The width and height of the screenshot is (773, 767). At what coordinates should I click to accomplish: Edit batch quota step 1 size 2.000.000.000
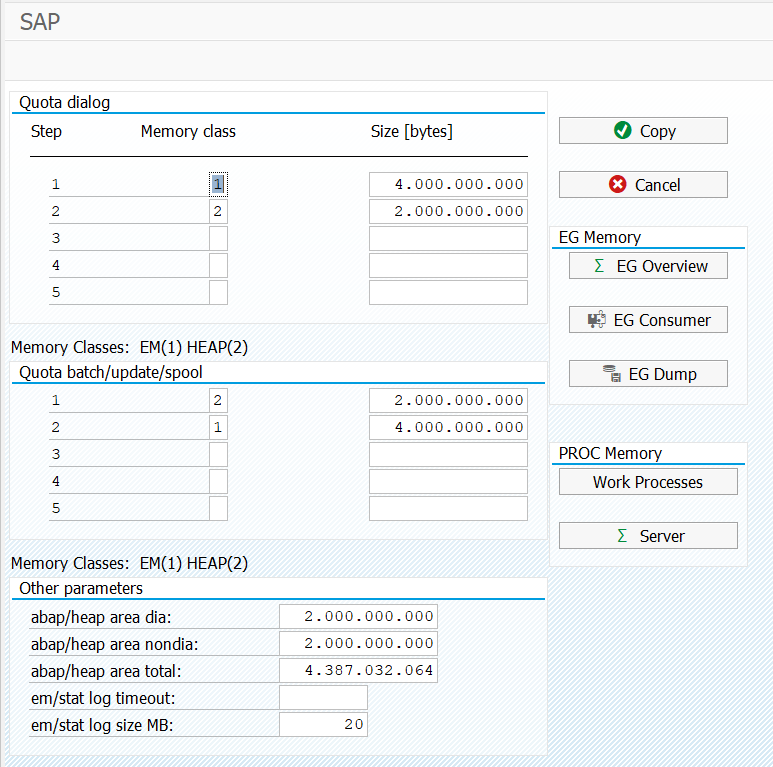[x=448, y=400]
